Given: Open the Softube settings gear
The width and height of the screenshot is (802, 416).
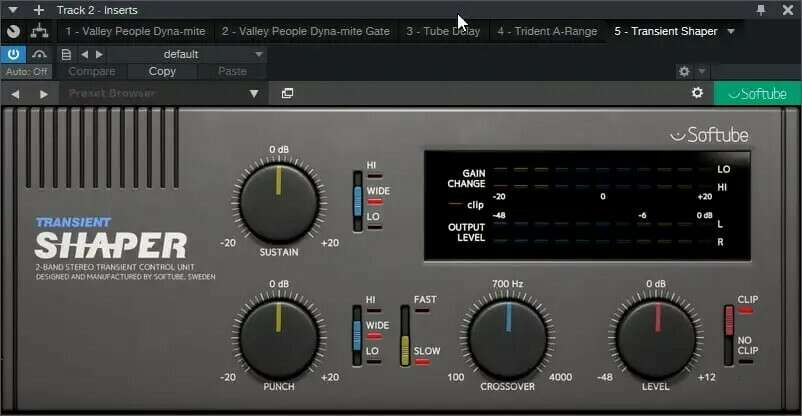Looking at the screenshot, I should pyautogui.click(x=697, y=93).
